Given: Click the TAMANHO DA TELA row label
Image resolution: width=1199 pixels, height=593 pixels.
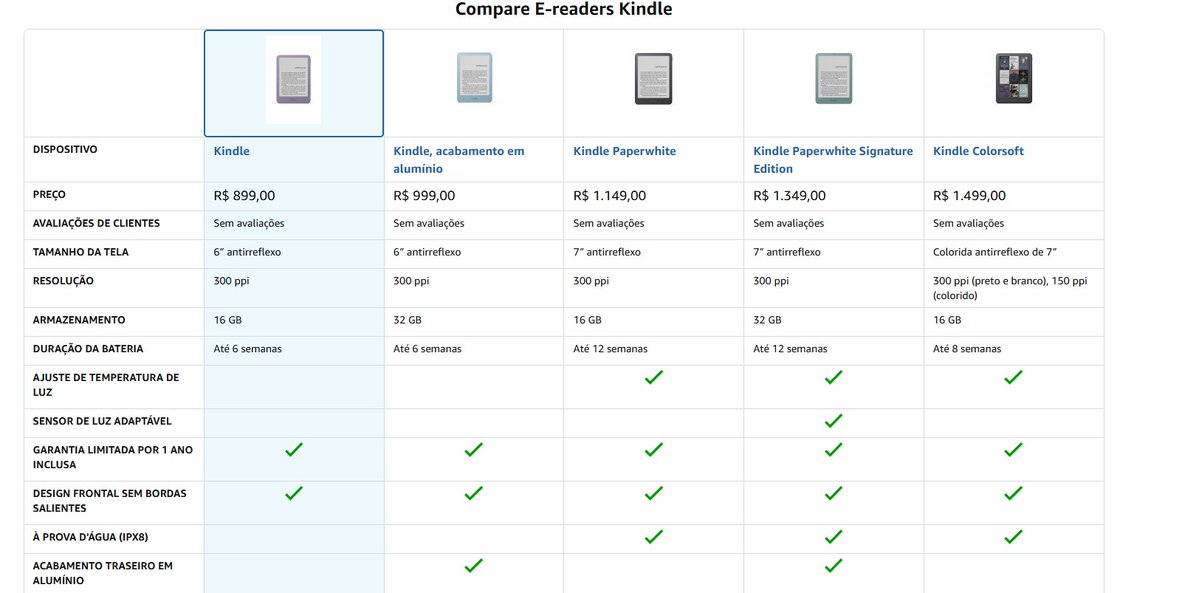Looking at the screenshot, I should (x=81, y=252).
